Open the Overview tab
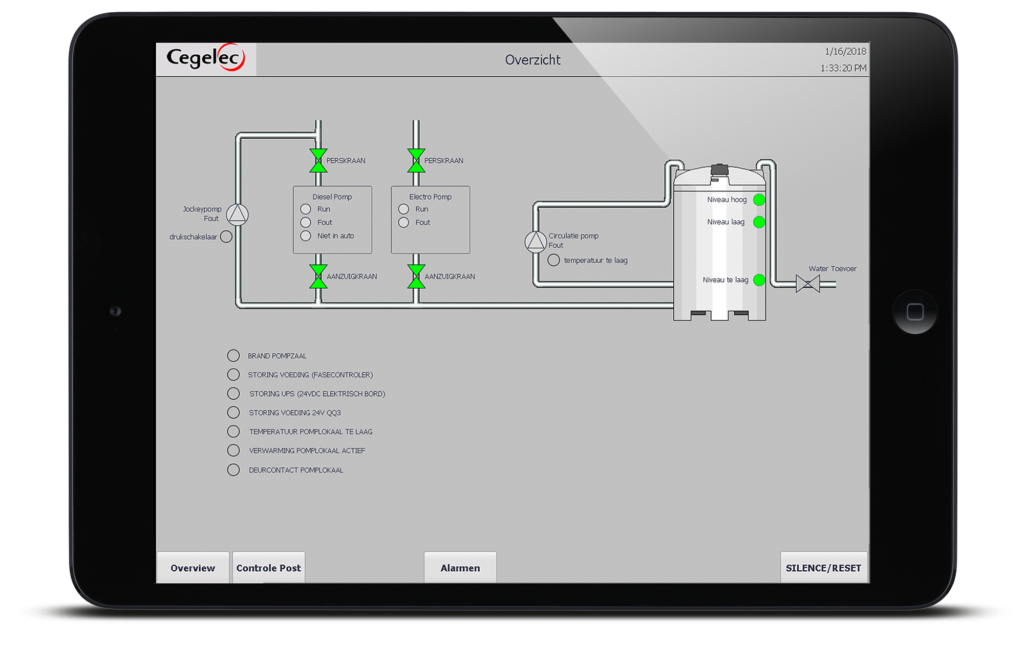 pyautogui.click(x=193, y=568)
